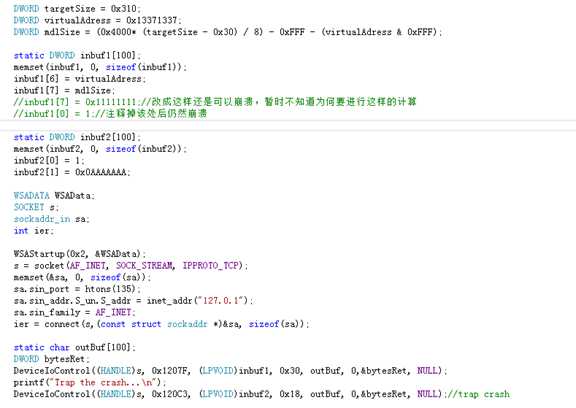
Task: Click the line 'memset(inbuf1, 0, sizeof(inbuf1));'
Action: [x=100, y=67]
